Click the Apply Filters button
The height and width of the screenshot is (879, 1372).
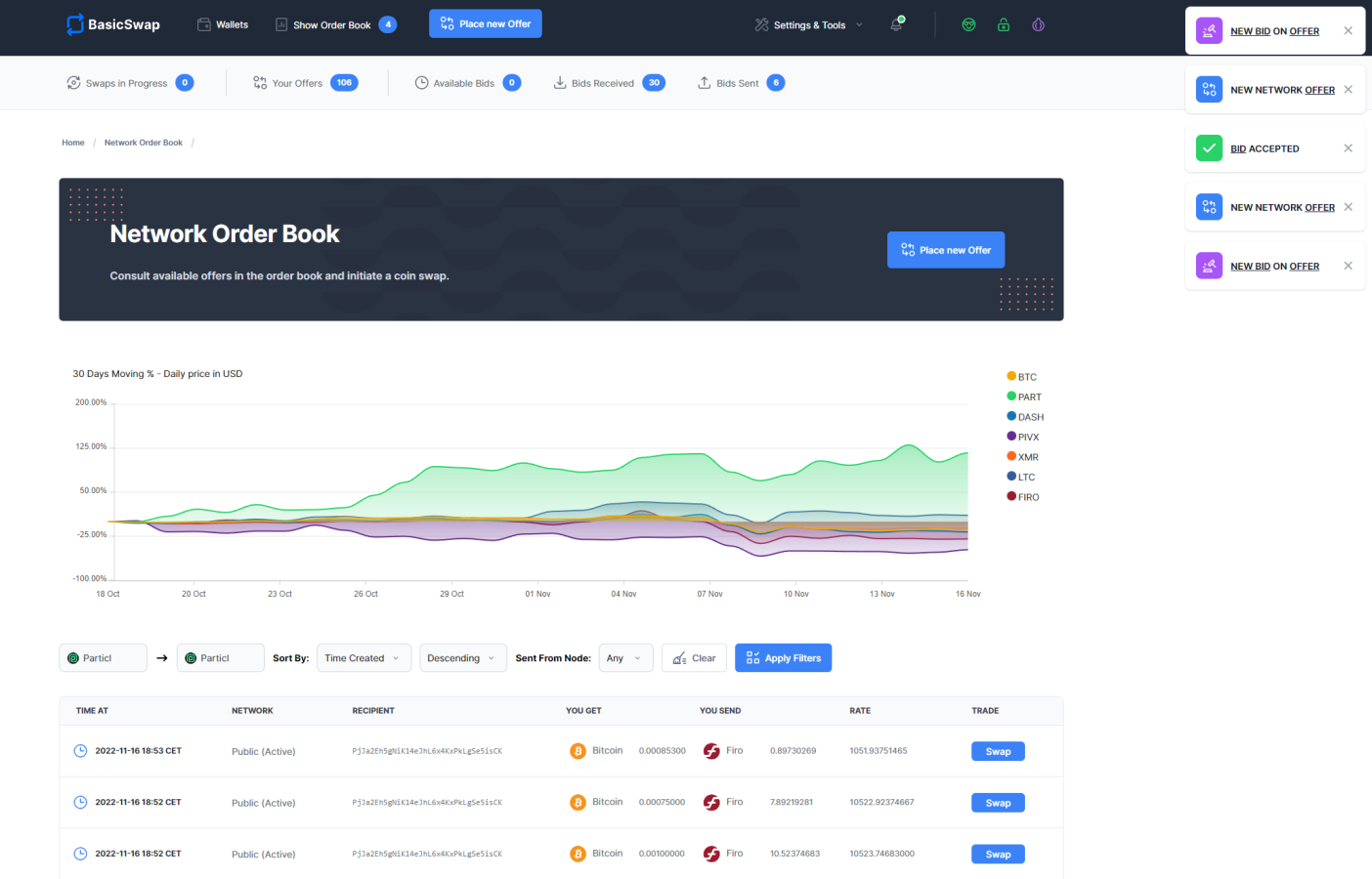(x=783, y=658)
